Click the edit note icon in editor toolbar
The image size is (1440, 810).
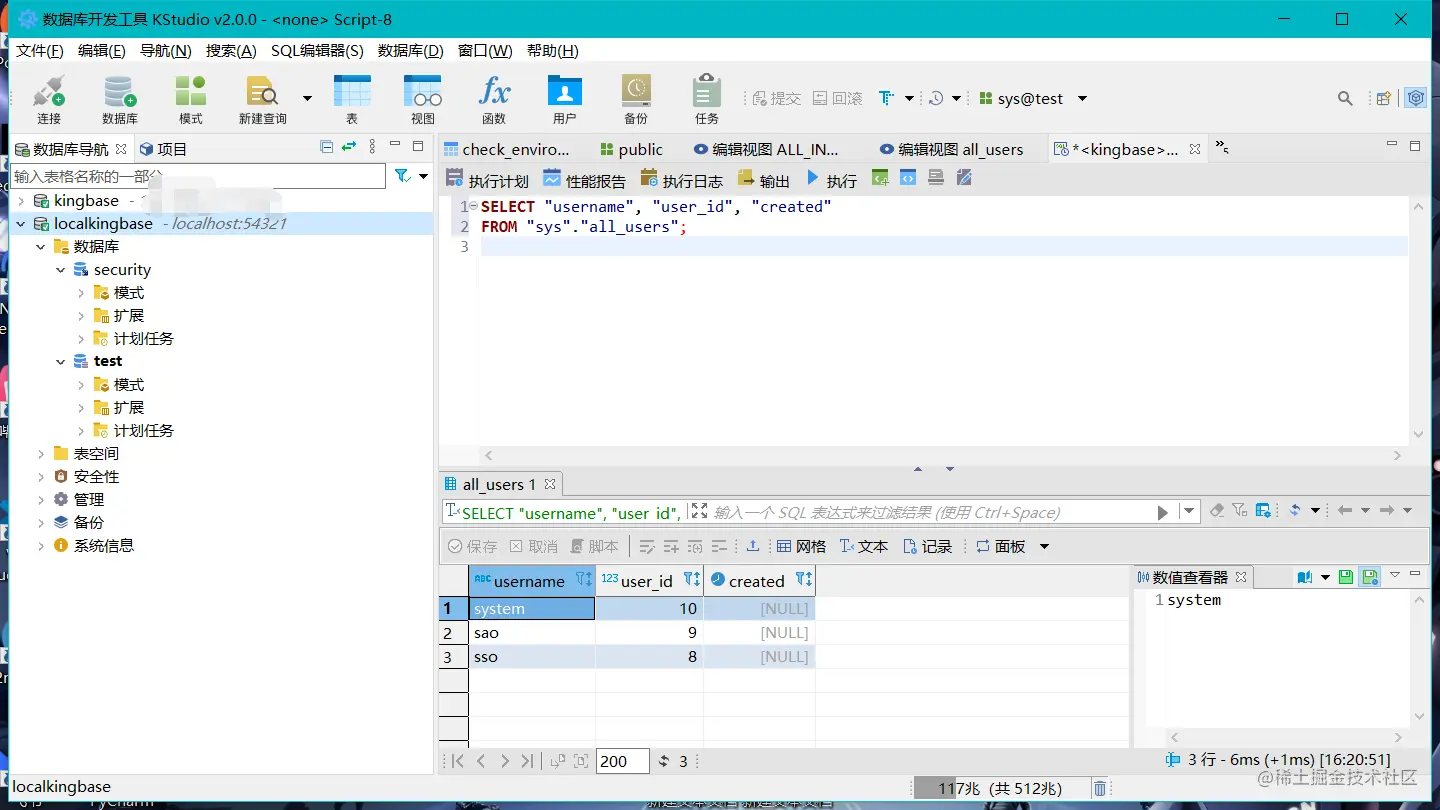964,178
